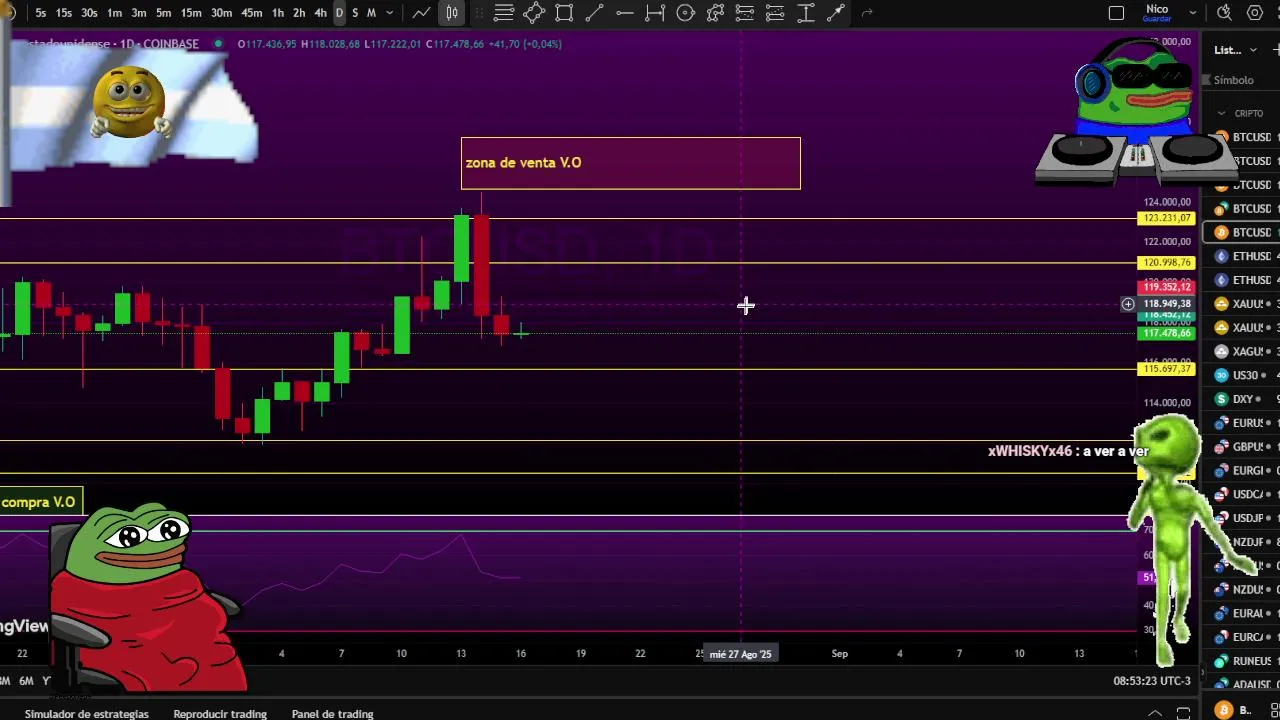Open the Reproducir trading tab
This screenshot has height=720, width=1280.
pos(220,714)
